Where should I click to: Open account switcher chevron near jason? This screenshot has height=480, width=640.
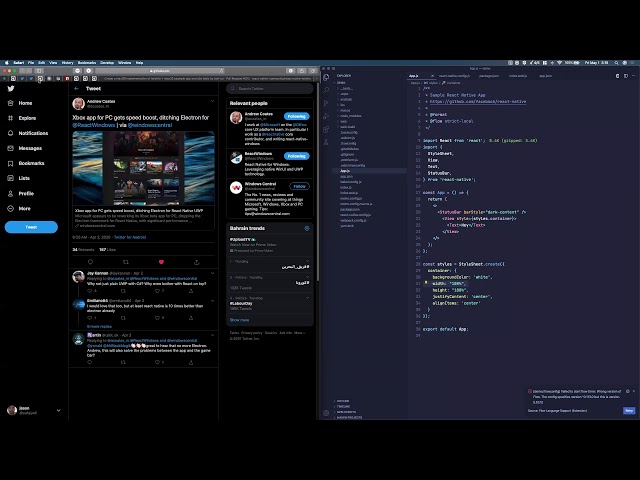(x=58, y=410)
